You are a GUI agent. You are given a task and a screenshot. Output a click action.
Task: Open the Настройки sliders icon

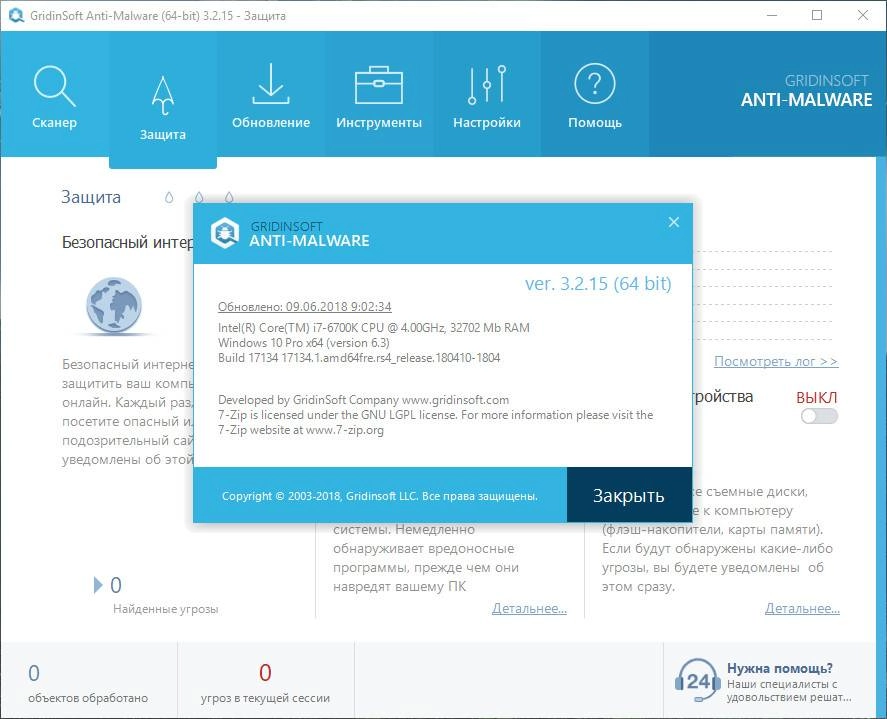[x=487, y=85]
